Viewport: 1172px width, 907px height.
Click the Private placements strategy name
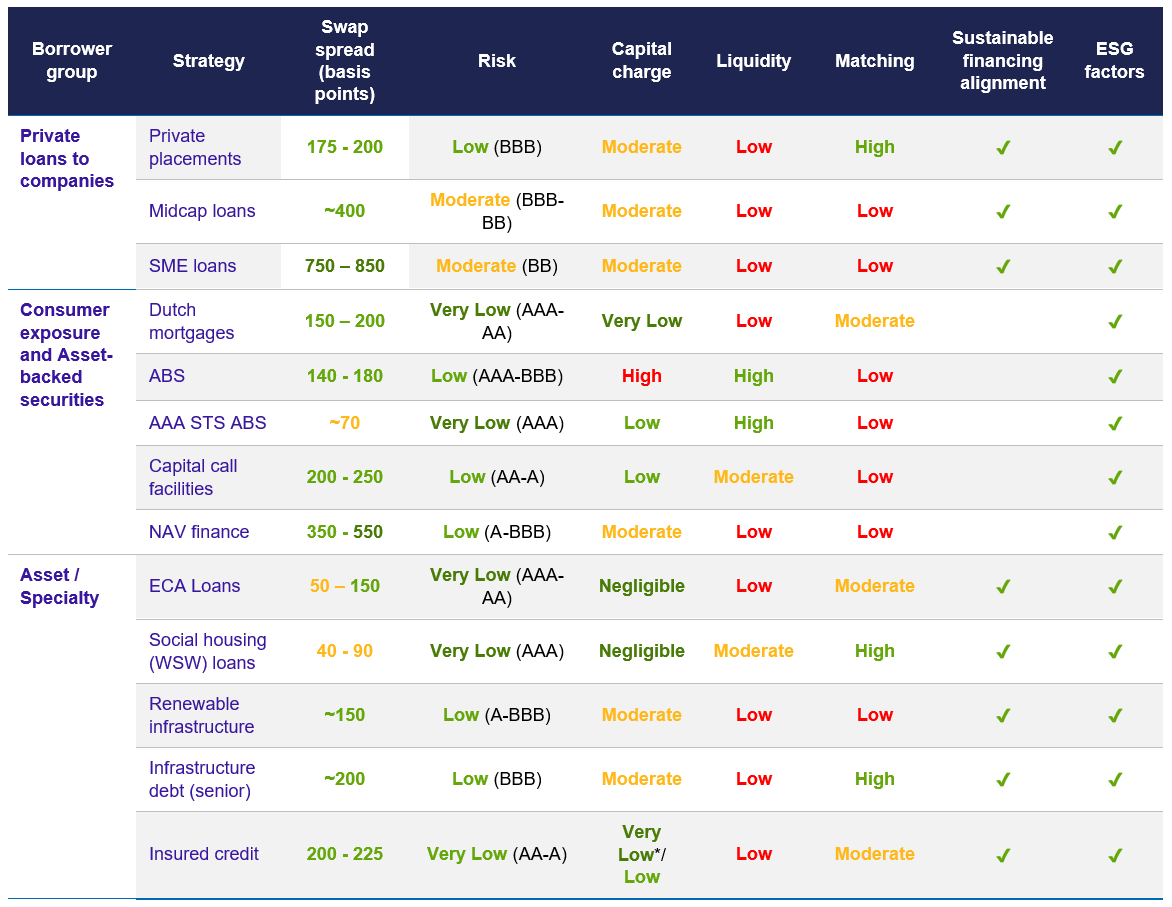195,147
